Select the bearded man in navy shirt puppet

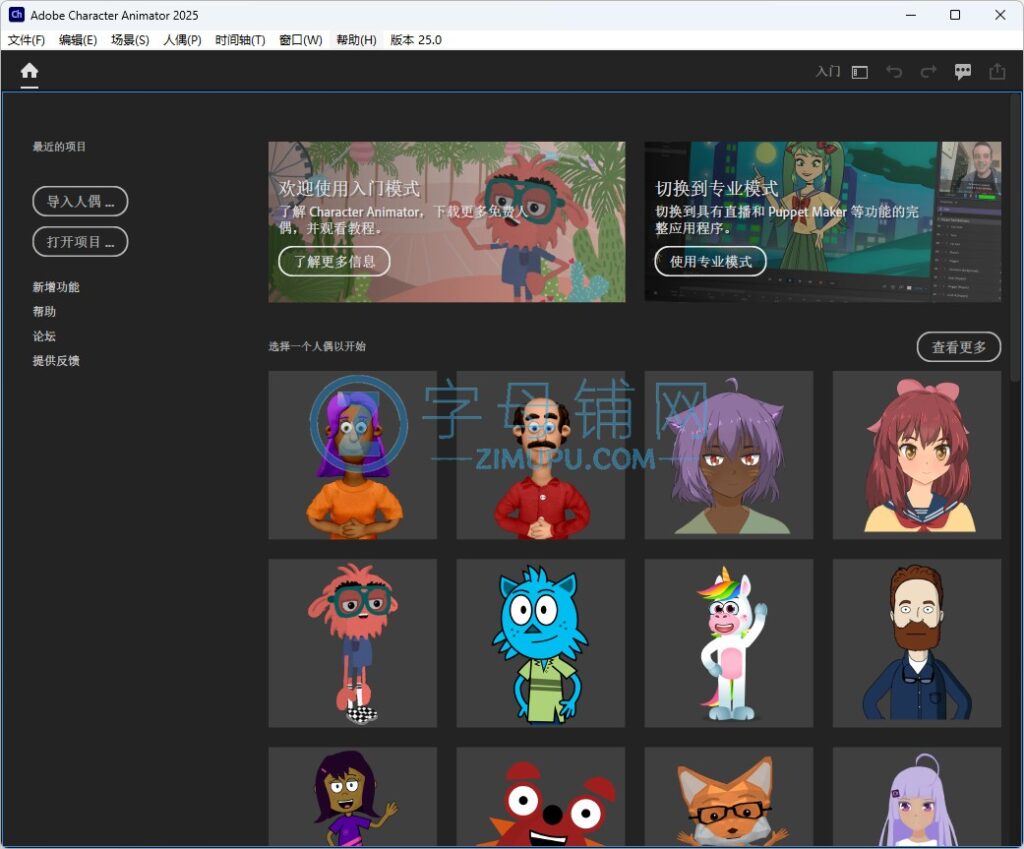[x=917, y=643]
